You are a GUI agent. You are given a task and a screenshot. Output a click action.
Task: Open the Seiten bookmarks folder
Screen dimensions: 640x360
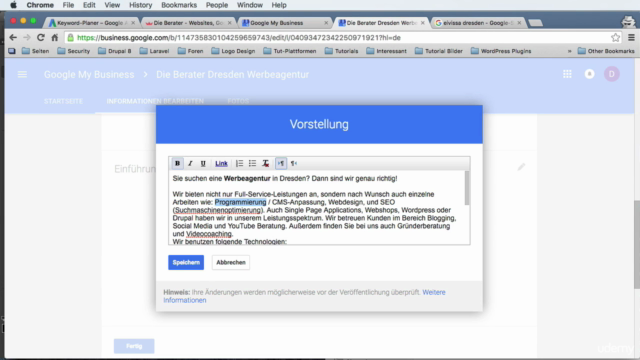tap(36, 51)
